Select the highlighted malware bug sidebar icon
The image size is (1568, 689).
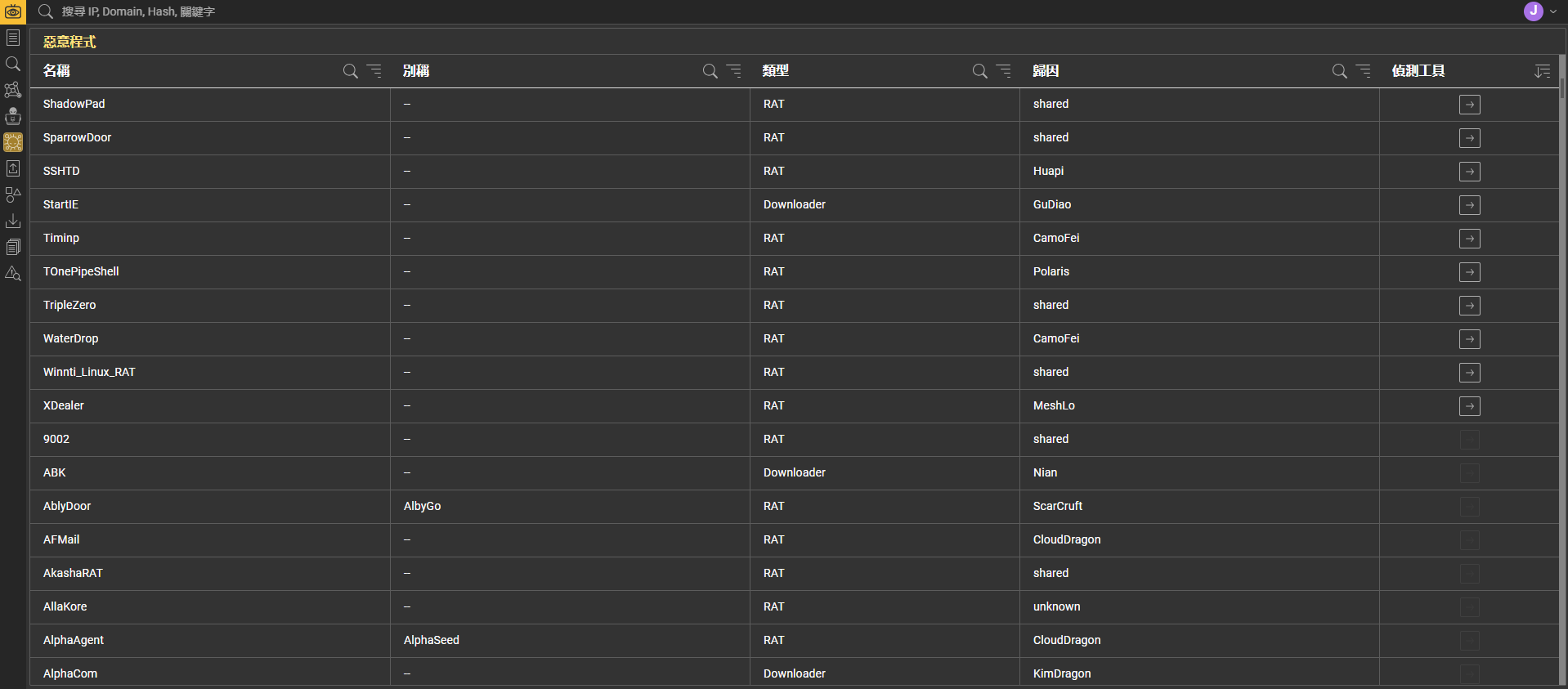click(x=13, y=142)
